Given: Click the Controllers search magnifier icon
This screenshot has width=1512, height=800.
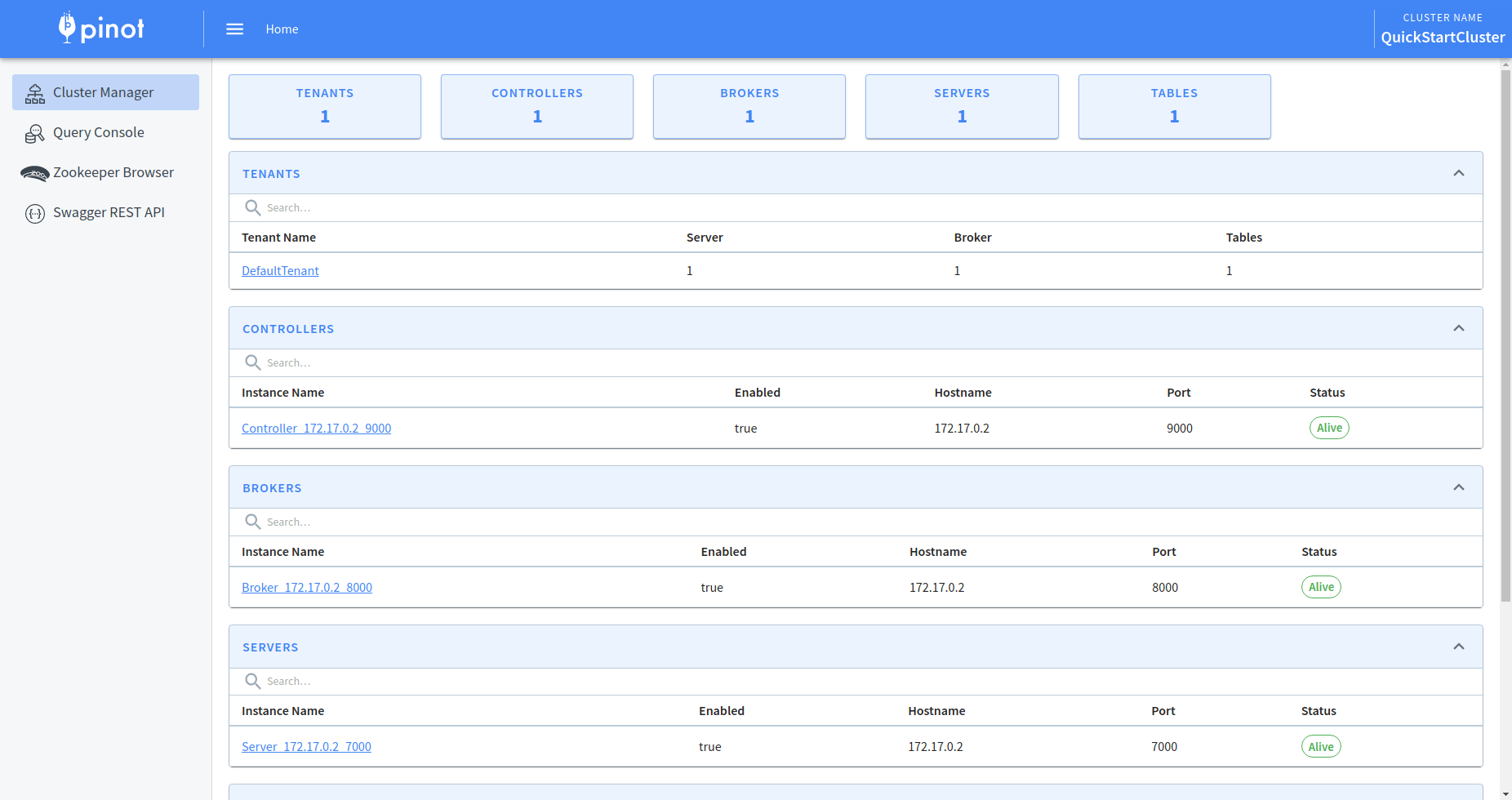Looking at the screenshot, I should pos(253,362).
